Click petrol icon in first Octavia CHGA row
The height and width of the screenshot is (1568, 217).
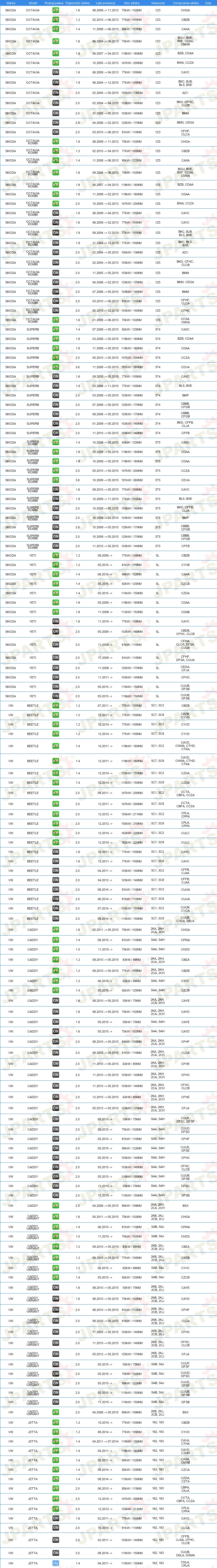[55, 10]
